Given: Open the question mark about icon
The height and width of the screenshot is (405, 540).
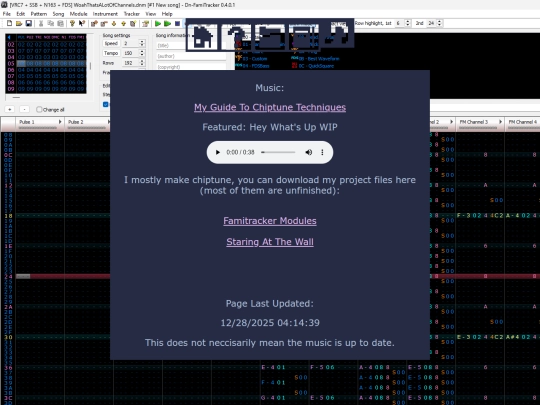Looking at the screenshot, I should [x=236, y=37].
